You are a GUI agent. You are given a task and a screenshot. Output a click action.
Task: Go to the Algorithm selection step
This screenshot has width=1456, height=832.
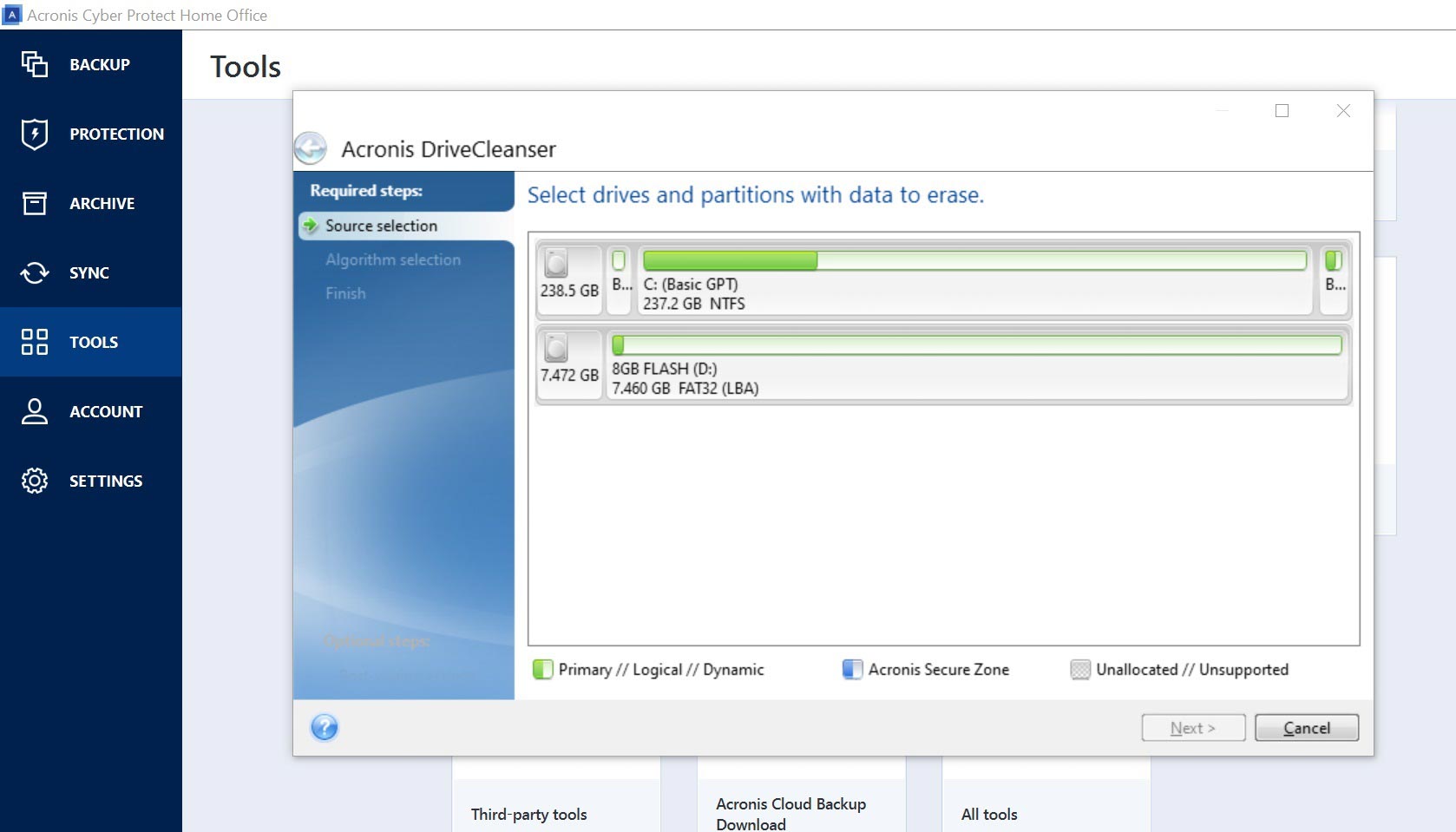pyautogui.click(x=392, y=259)
